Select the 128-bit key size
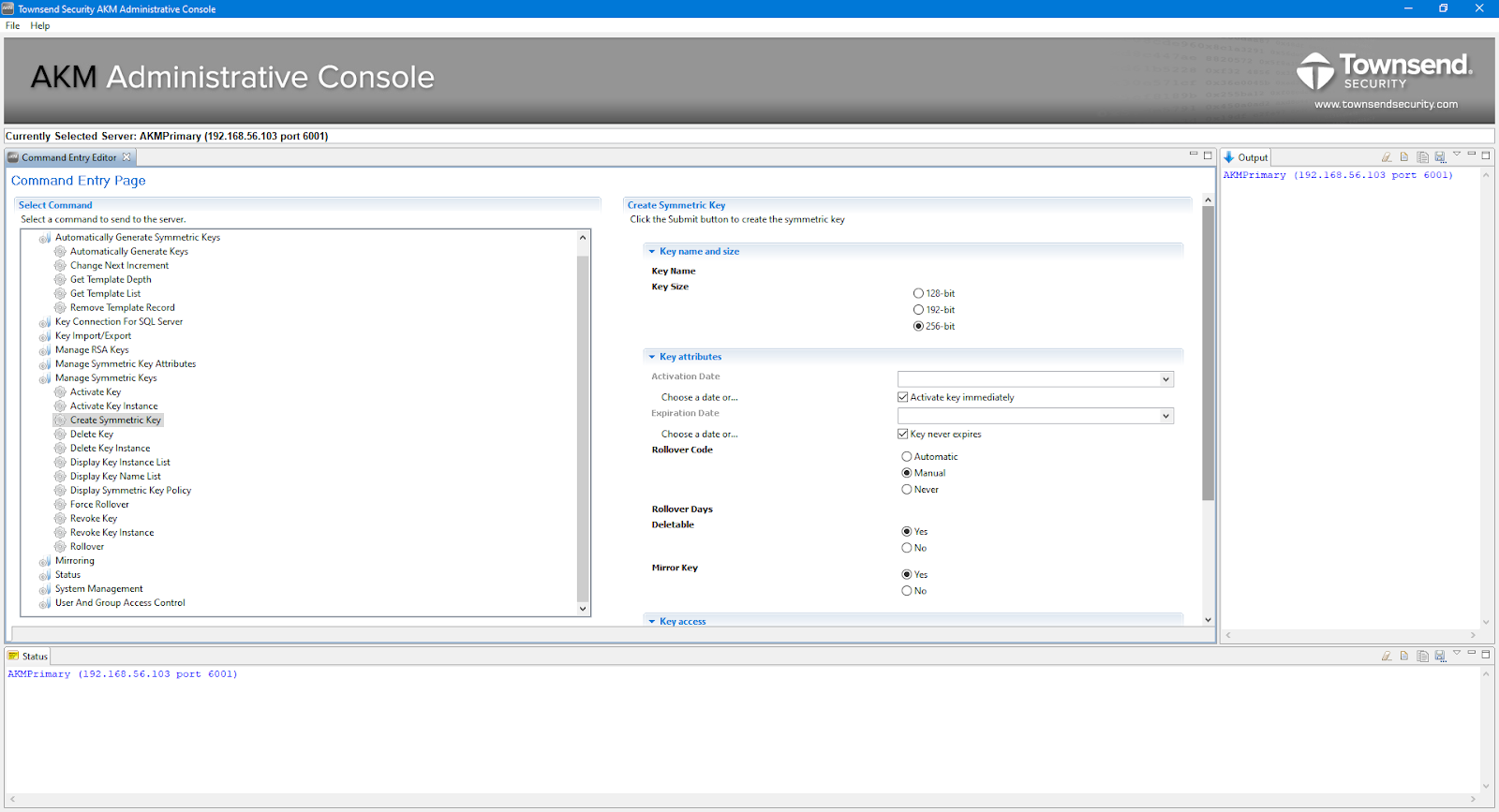 [x=918, y=294]
